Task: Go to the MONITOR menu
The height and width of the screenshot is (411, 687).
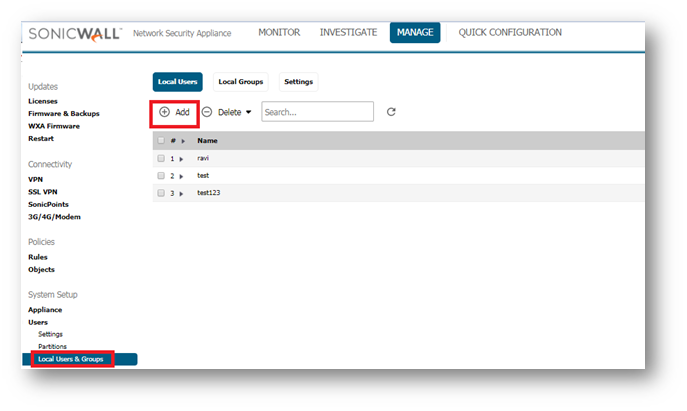Action: (x=279, y=33)
